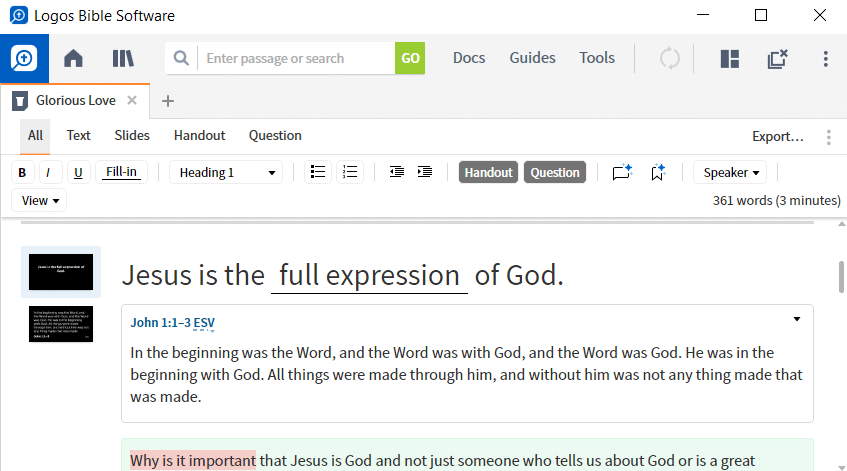The height and width of the screenshot is (471, 847).
Task: Click the '361 words (3 minutes)' count
Action: [777, 200]
